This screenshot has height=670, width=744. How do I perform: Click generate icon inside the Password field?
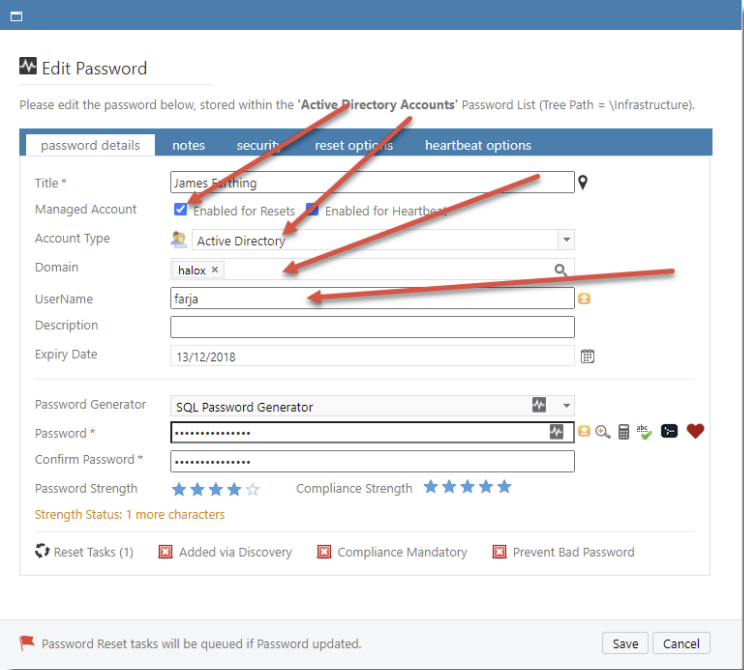[556, 432]
